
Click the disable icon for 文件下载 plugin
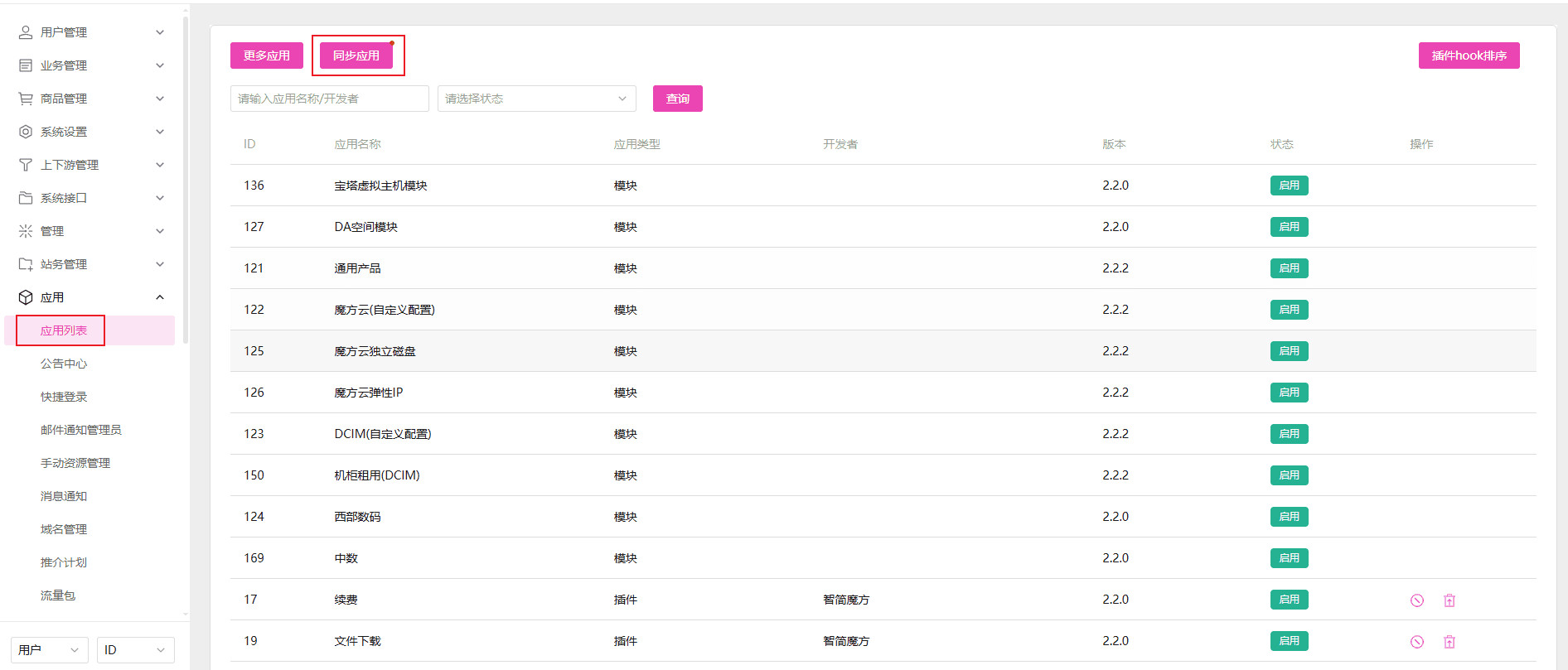pyautogui.click(x=1417, y=642)
